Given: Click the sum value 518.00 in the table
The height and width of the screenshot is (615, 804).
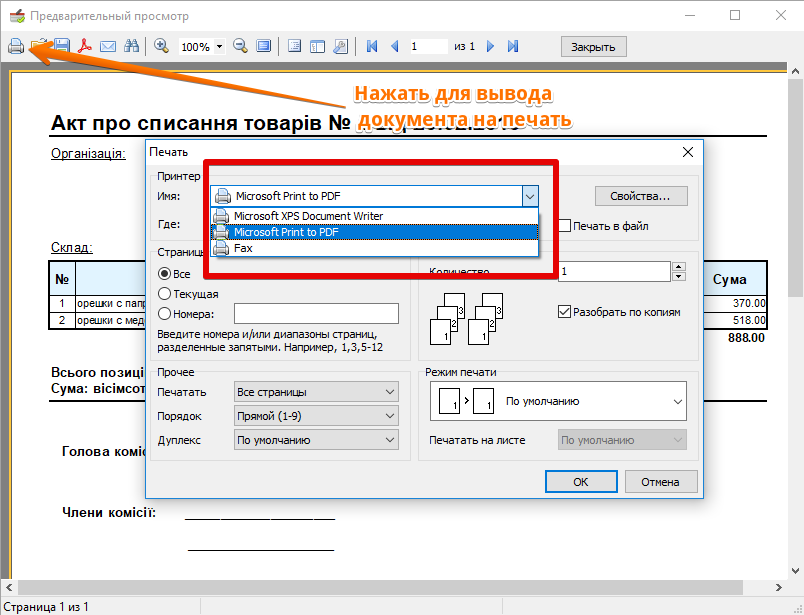Looking at the screenshot, I should coord(749,320).
